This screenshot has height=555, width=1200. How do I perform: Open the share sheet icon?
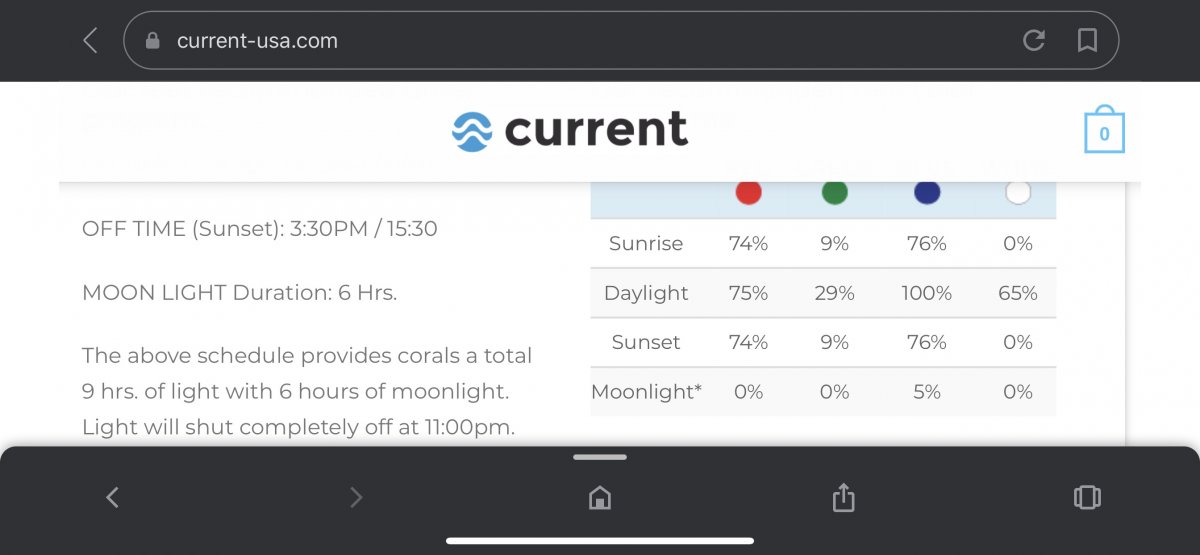tap(843, 497)
